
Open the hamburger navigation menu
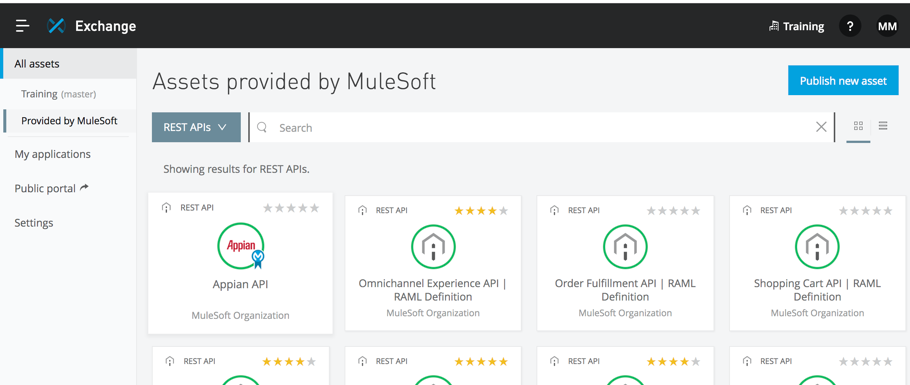pyautogui.click(x=23, y=26)
